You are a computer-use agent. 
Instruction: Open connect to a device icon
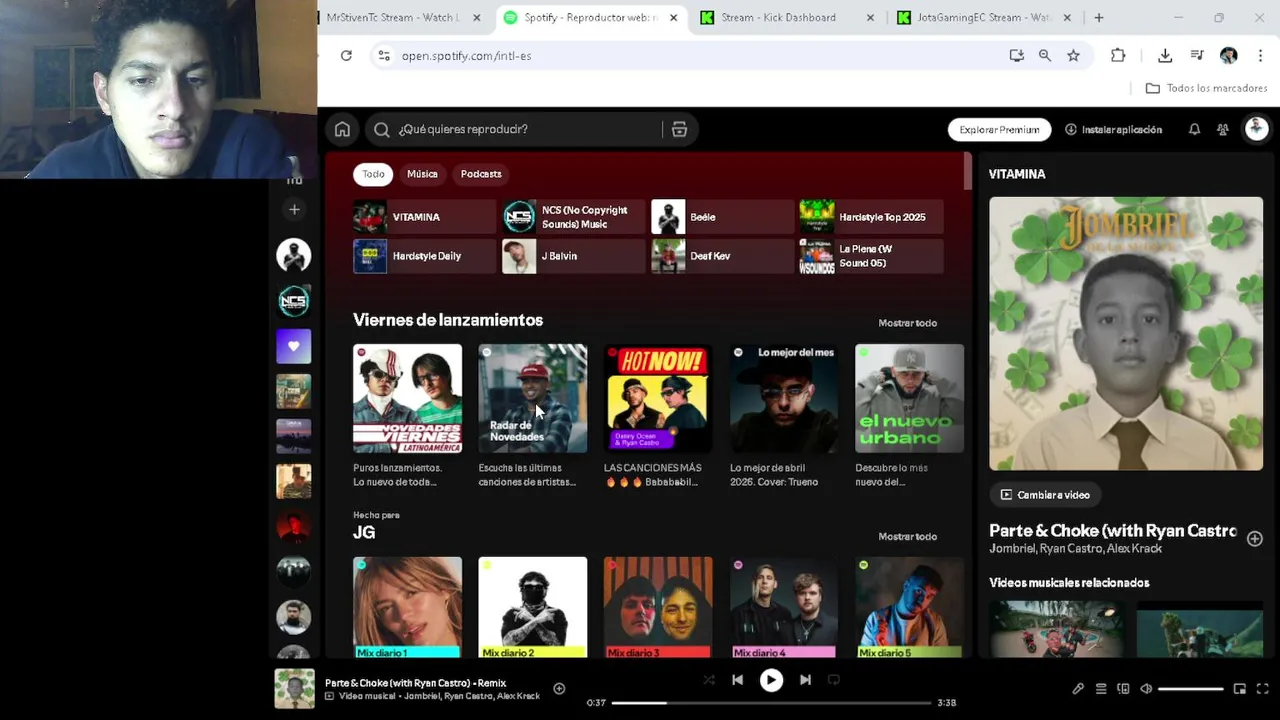1123,688
